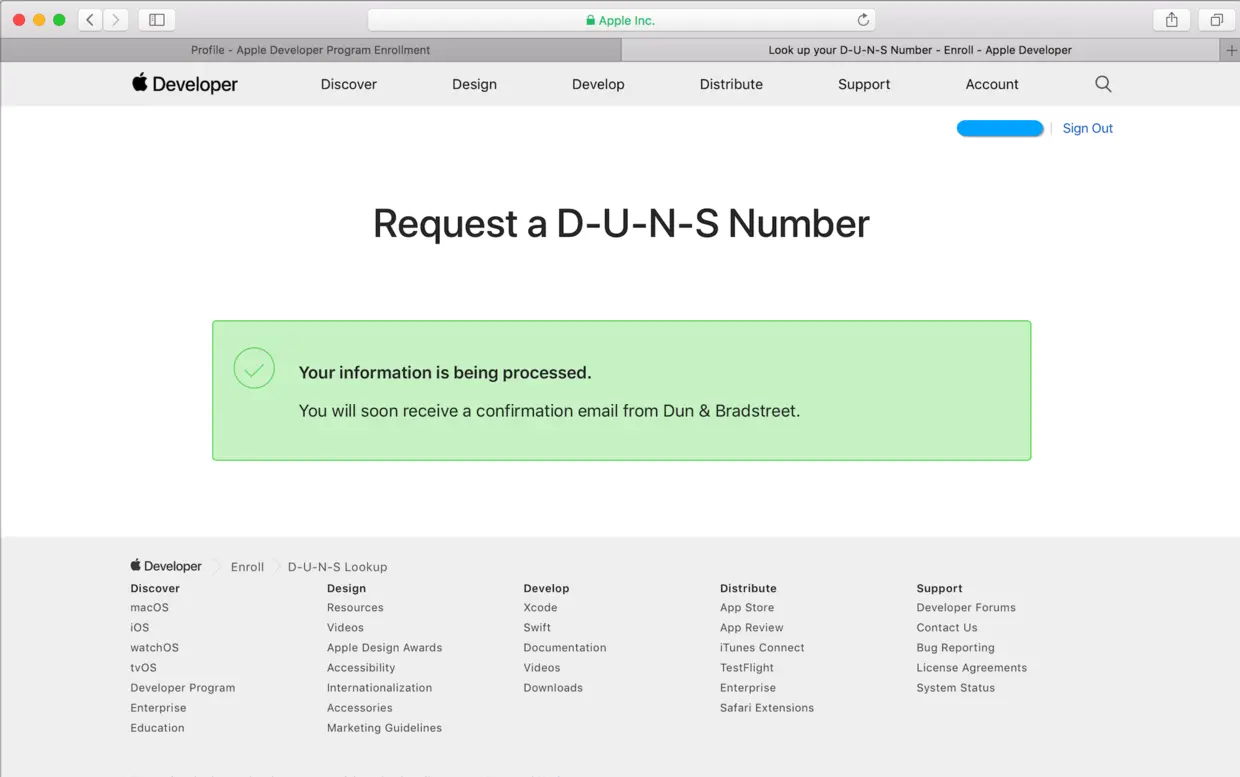1240x777 pixels.
Task: Open search with the magnifier icon
Action: pyautogui.click(x=1103, y=84)
